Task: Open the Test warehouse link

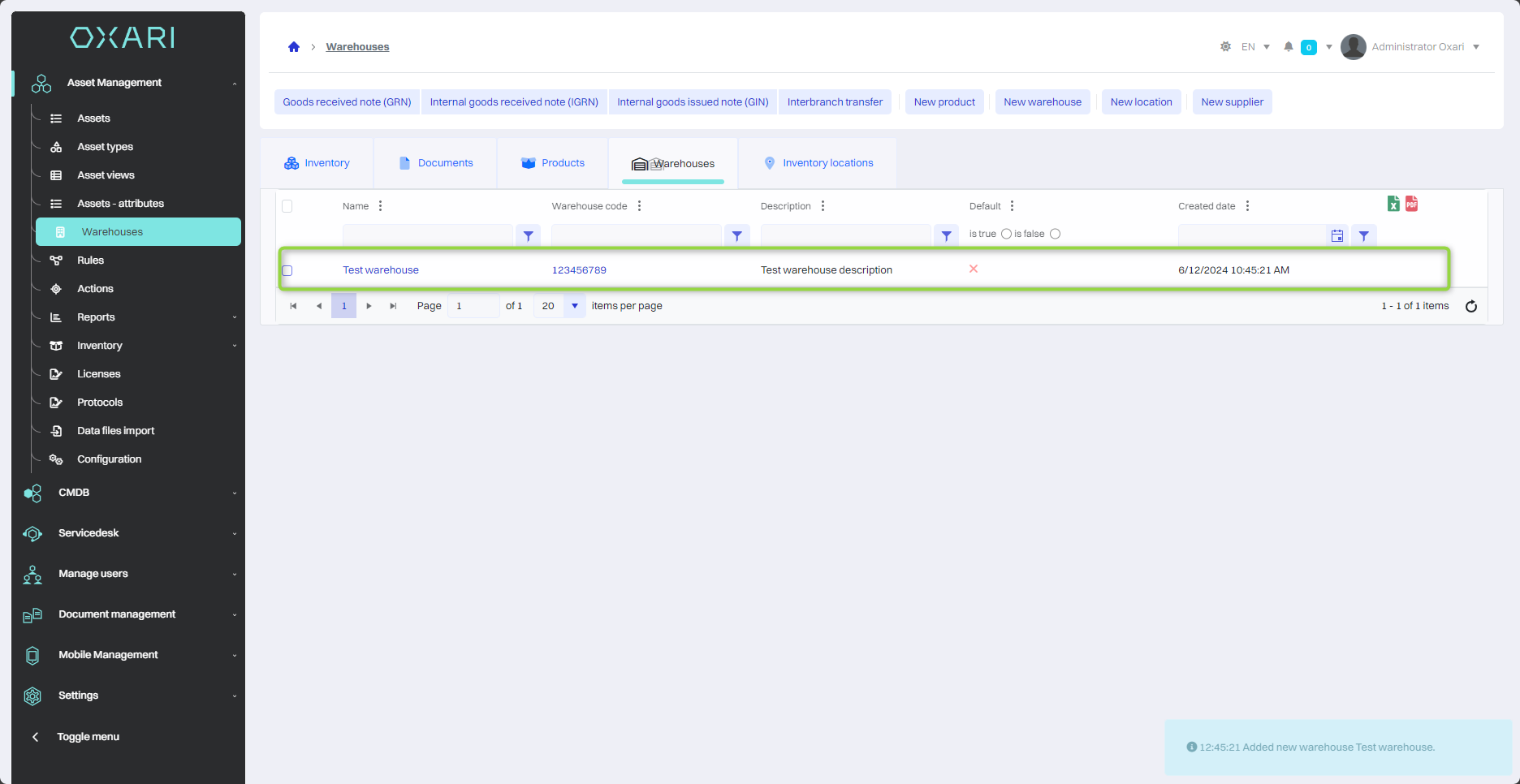Action: pyautogui.click(x=381, y=270)
